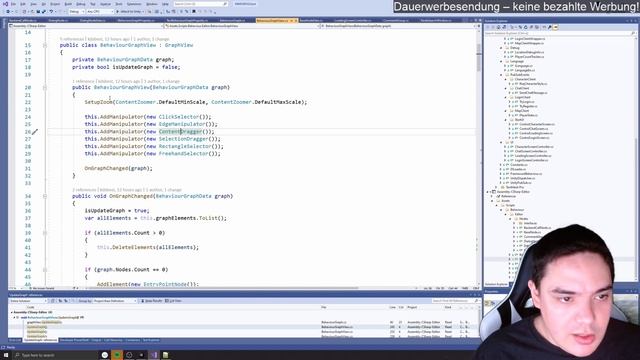The width and height of the screenshot is (640, 360).
Task: Click the references CodeLens above line 20
Action: [83, 81]
